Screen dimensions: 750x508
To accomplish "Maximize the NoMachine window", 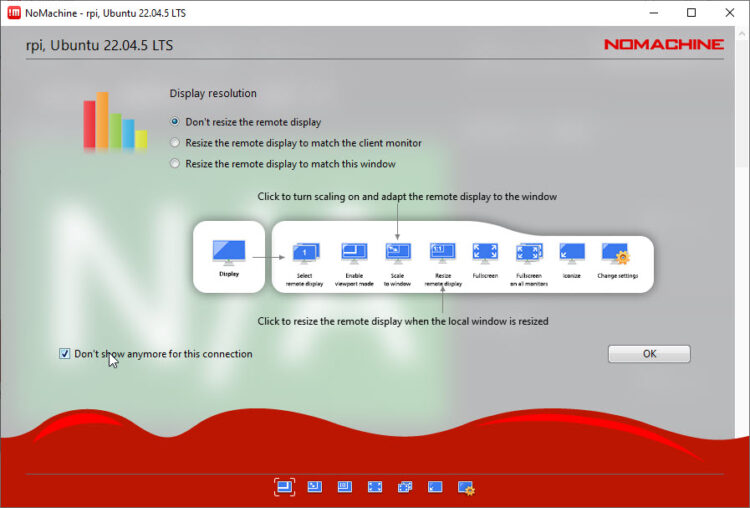I will click(691, 13).
